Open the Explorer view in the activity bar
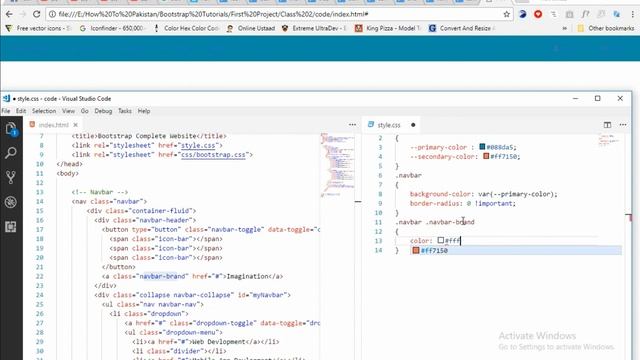This screenshot has width=640, height=360. (11, 129)
